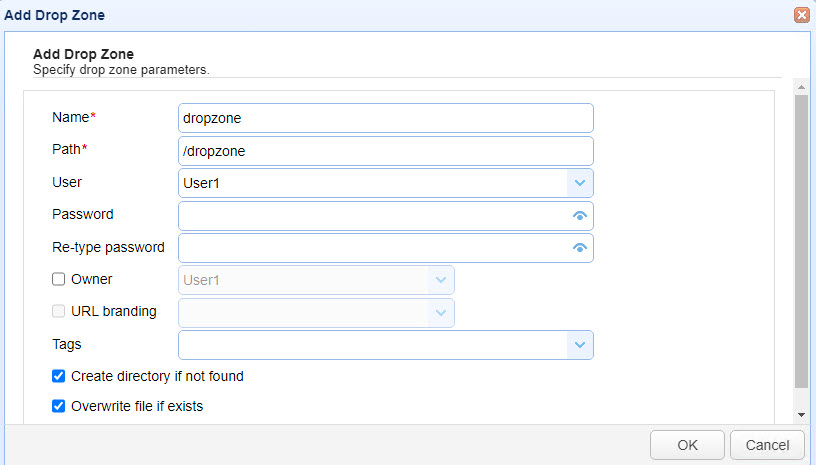The width and height of the screenshot is (816, 465).
Task: Toggle the URL branding checkbox
Action: [x=58, y=312]
